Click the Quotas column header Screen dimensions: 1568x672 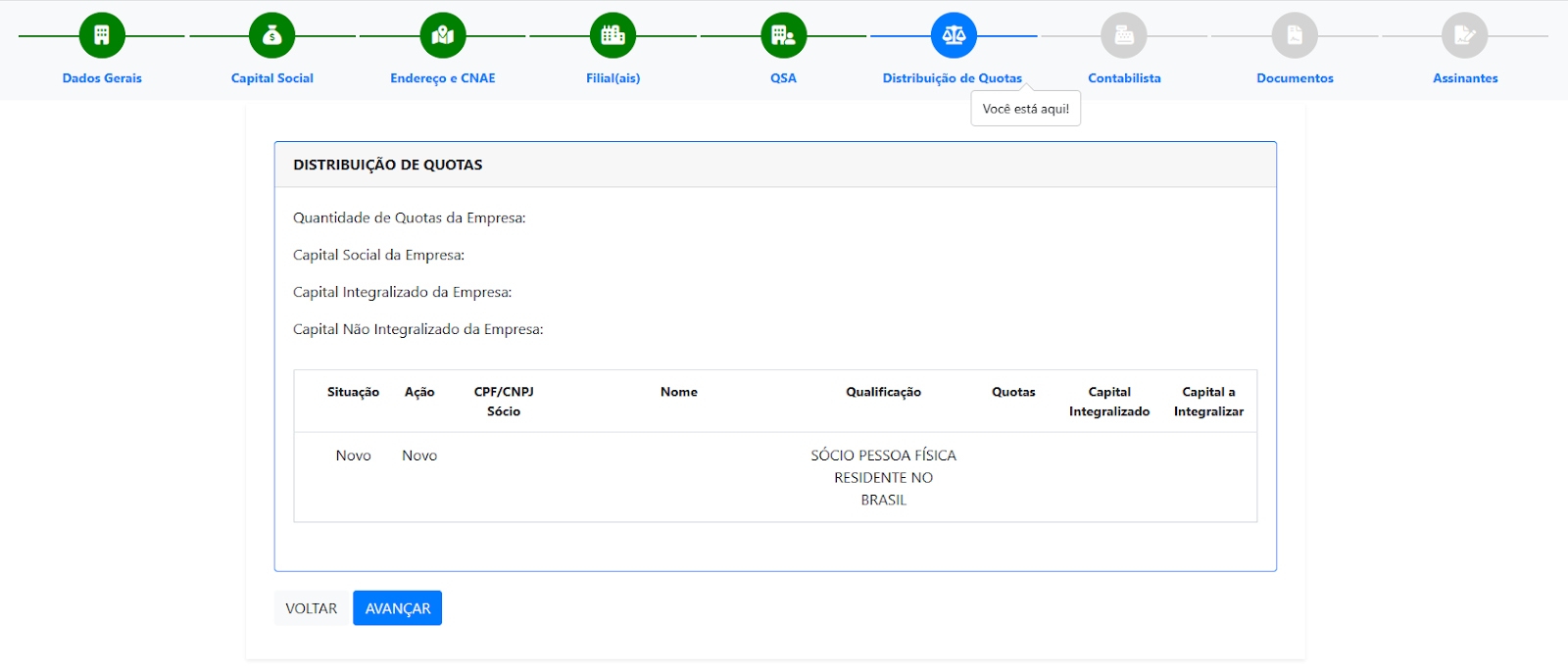click(1013, 392)
